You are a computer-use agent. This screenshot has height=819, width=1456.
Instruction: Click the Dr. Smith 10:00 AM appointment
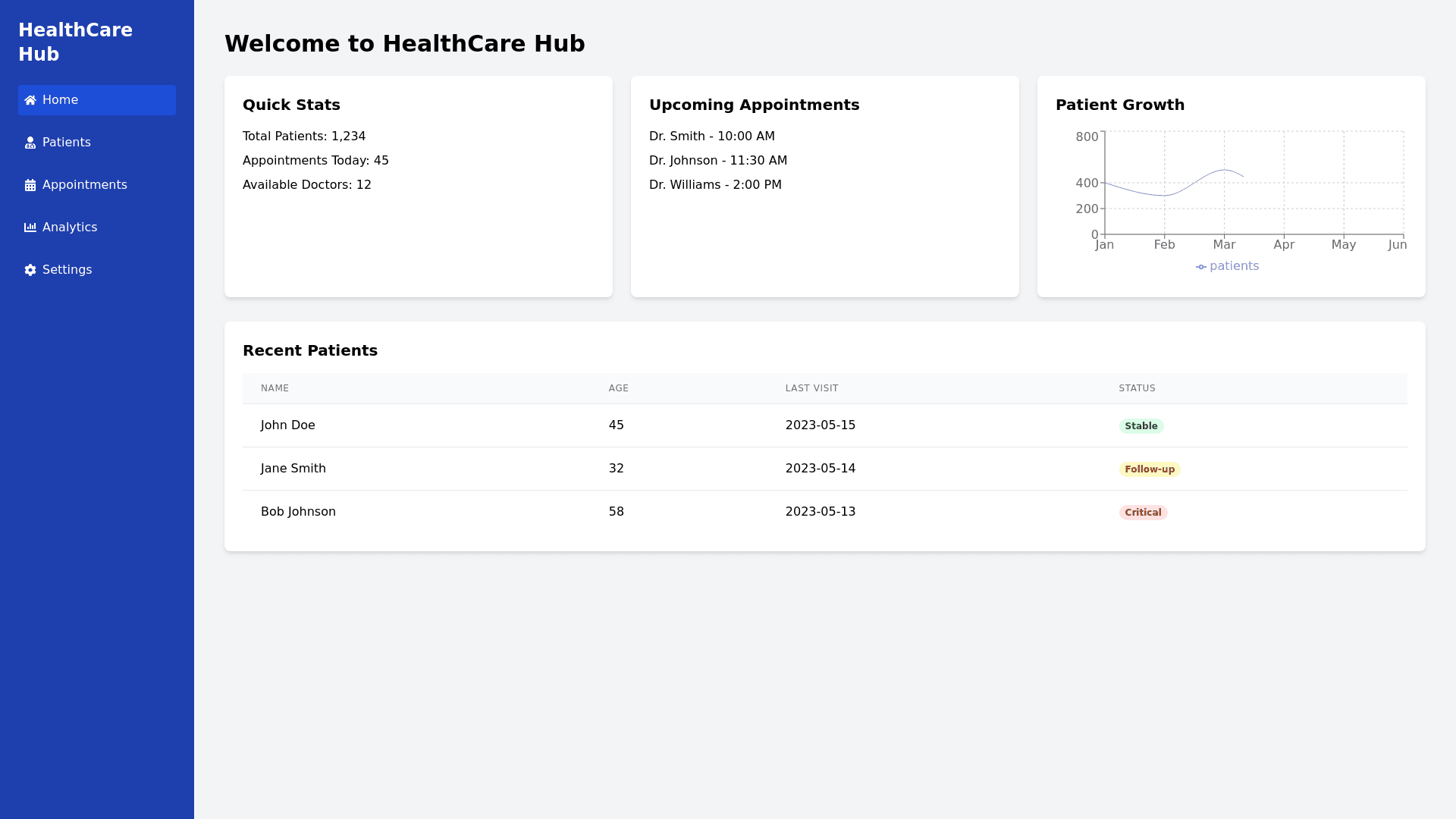(711, 136)
